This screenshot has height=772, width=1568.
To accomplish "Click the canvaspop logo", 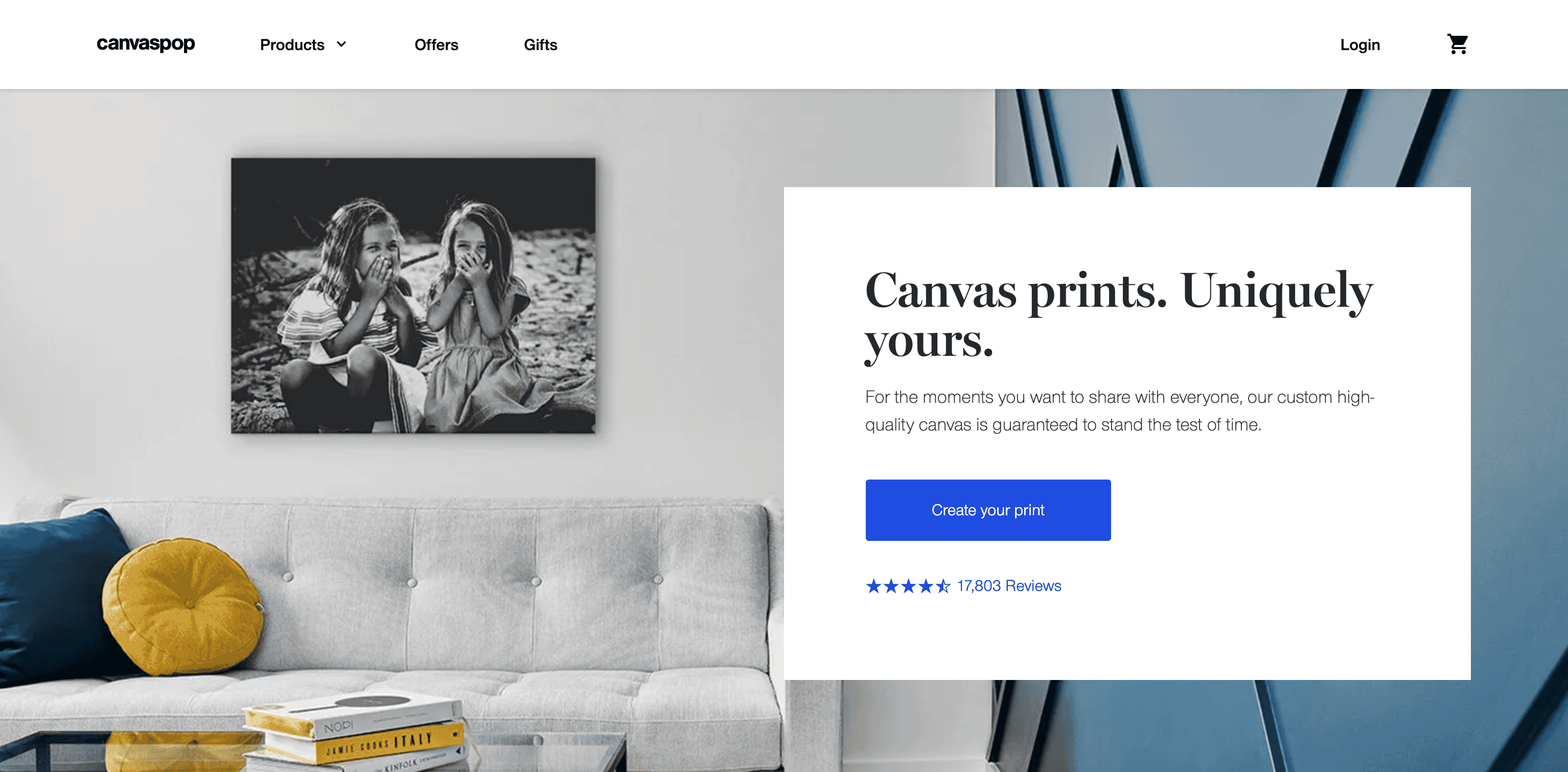I will (x=146, y=44).
